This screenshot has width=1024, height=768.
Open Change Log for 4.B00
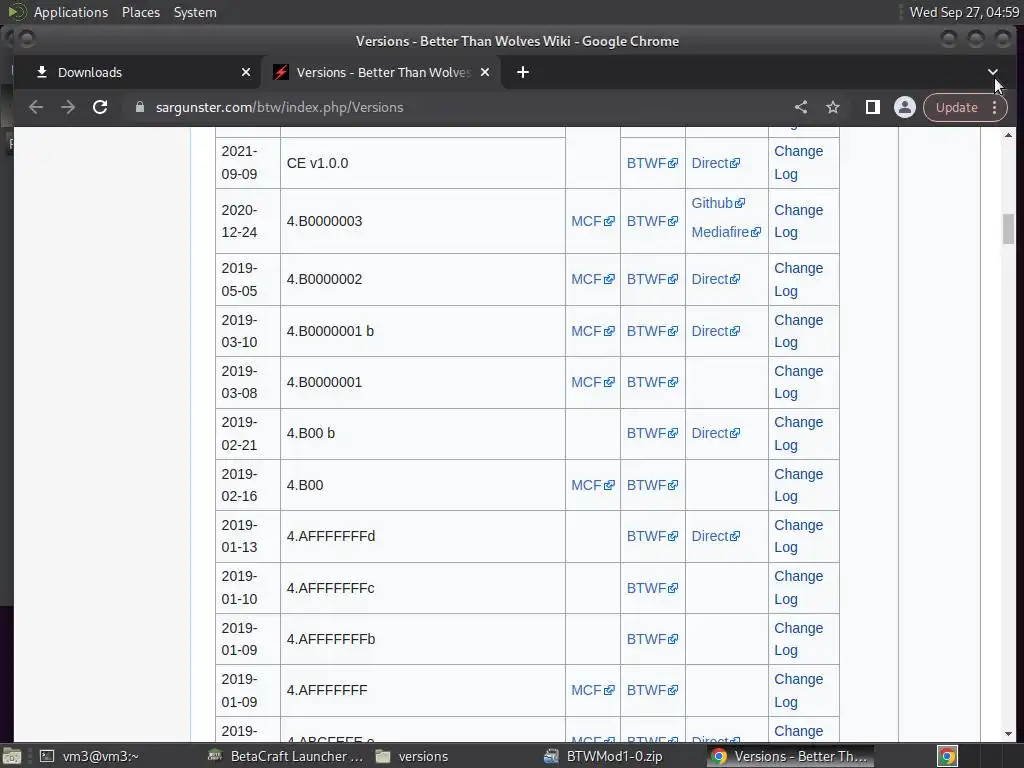coord(798,485)
